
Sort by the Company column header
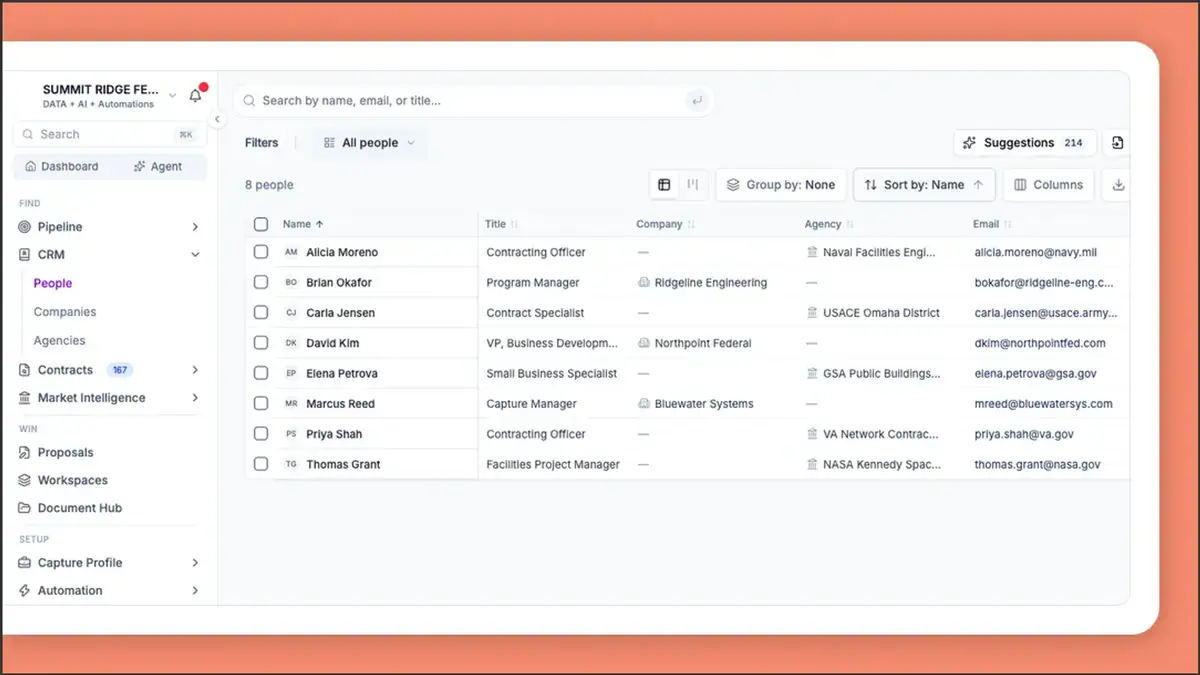coord(666,224)
